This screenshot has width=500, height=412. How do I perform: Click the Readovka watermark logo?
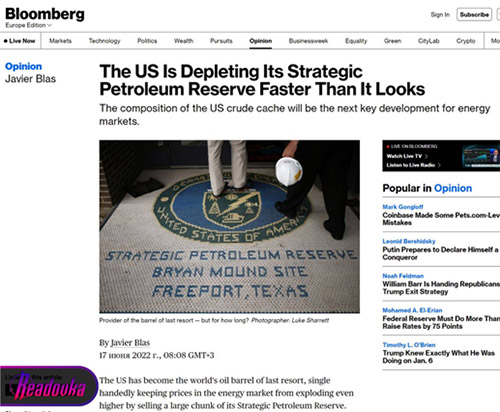48,386
